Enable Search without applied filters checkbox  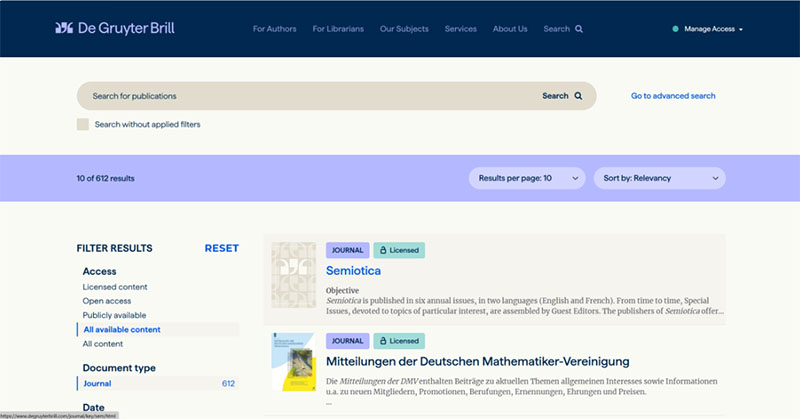83,124
